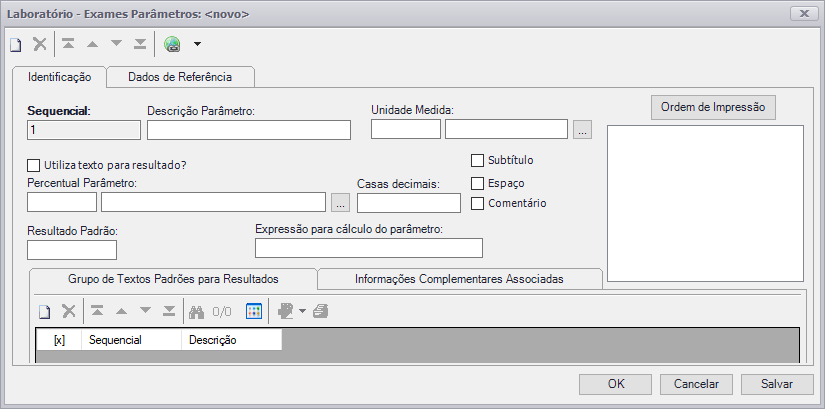This screenshot has height=409, width=825.
Task: Focus the Percentual Parâmetro description field
Action: (214, 202)
